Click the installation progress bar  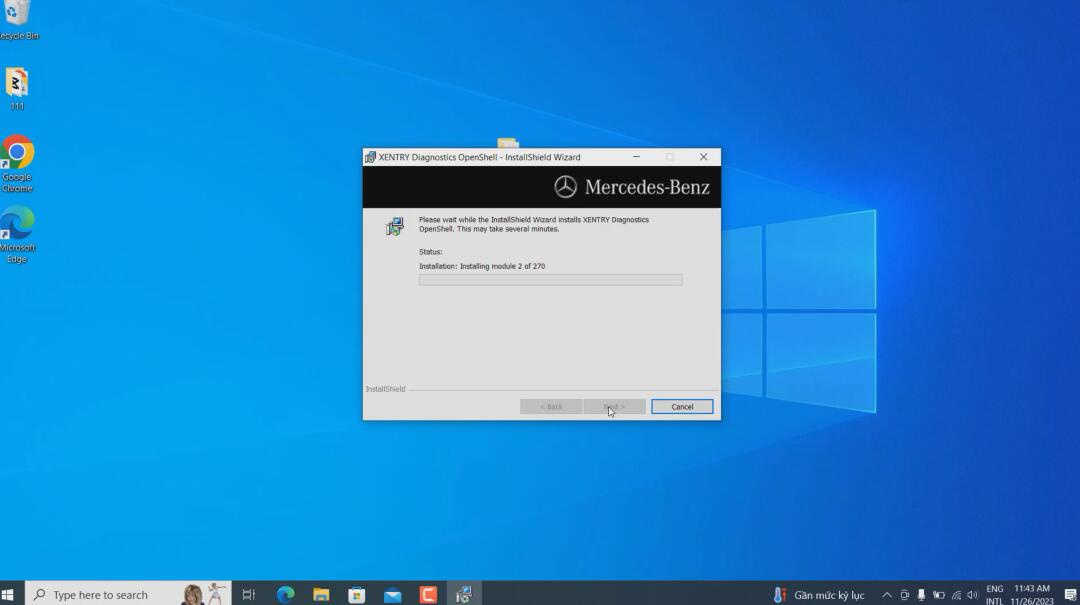click(550, 280)
